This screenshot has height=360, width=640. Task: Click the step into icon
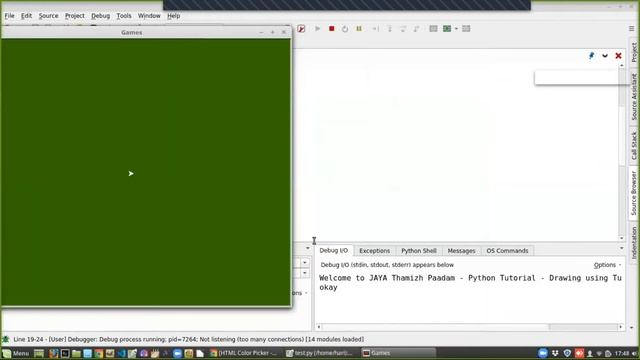pos(389,29)
